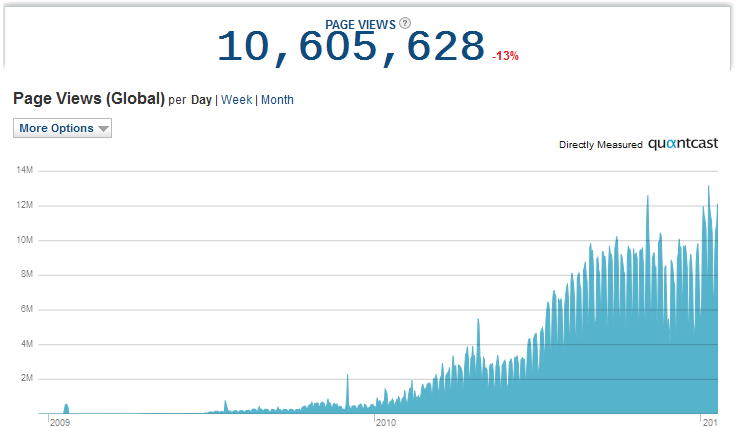Click the -13% change indicator
The width and height of the screenshot is (737, 428).
[505, 56]
